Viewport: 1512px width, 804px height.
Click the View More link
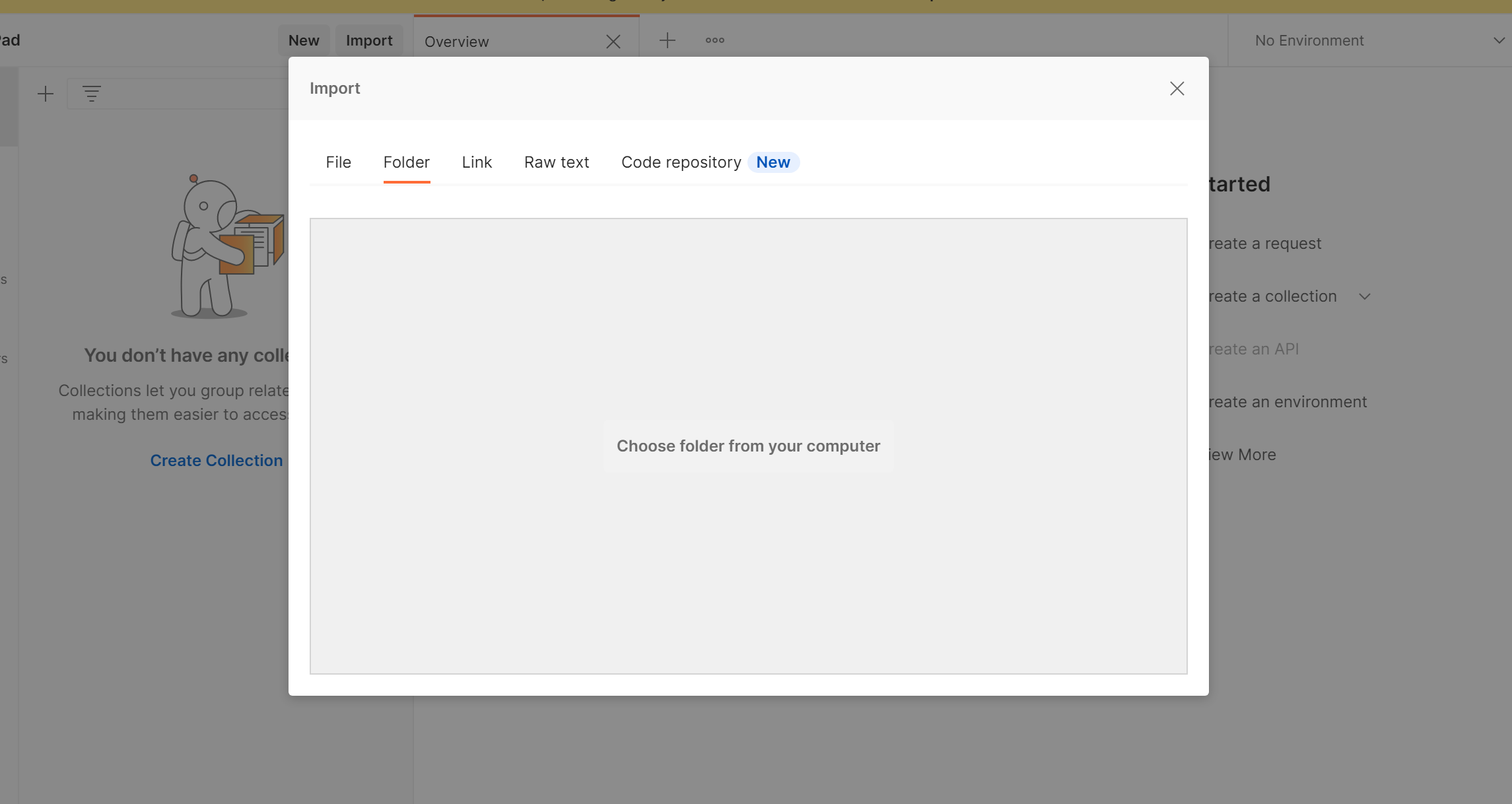pyautogui.click(x=1242, y=455)
